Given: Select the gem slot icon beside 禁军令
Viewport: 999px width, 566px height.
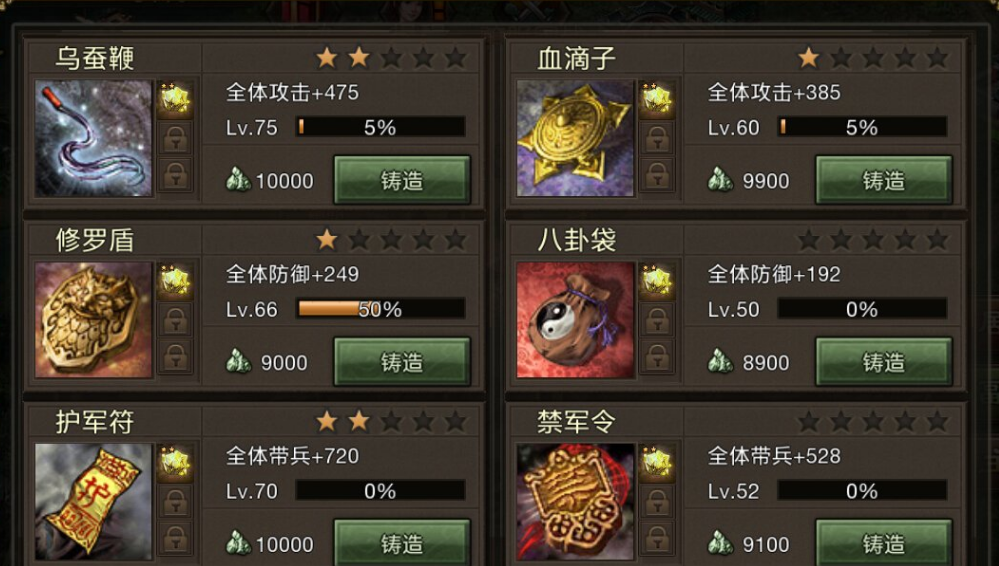Looking at the screenshot, I should 656,464.
